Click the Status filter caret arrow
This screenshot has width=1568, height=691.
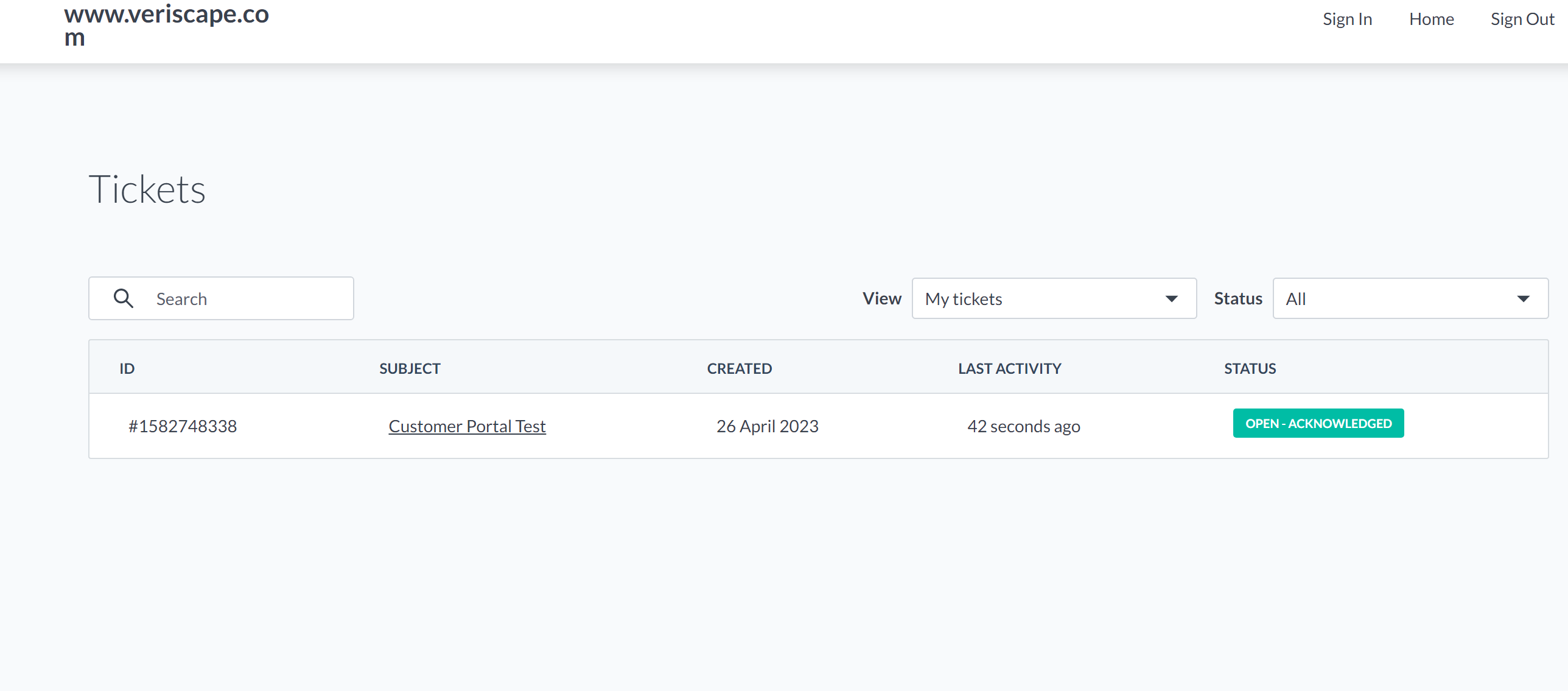[1523, 299]
